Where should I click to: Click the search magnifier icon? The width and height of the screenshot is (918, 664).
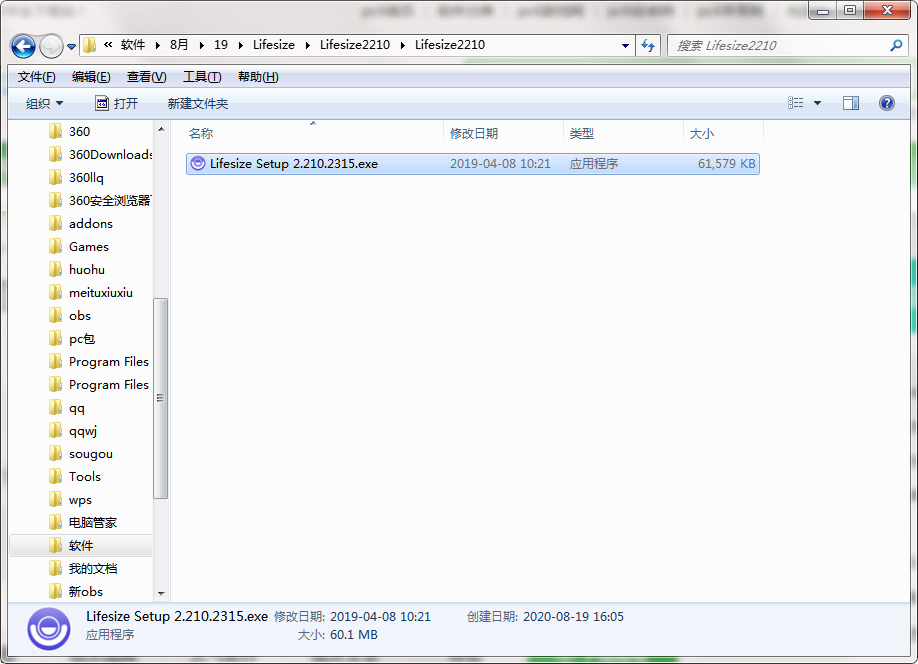coord(896,46)
